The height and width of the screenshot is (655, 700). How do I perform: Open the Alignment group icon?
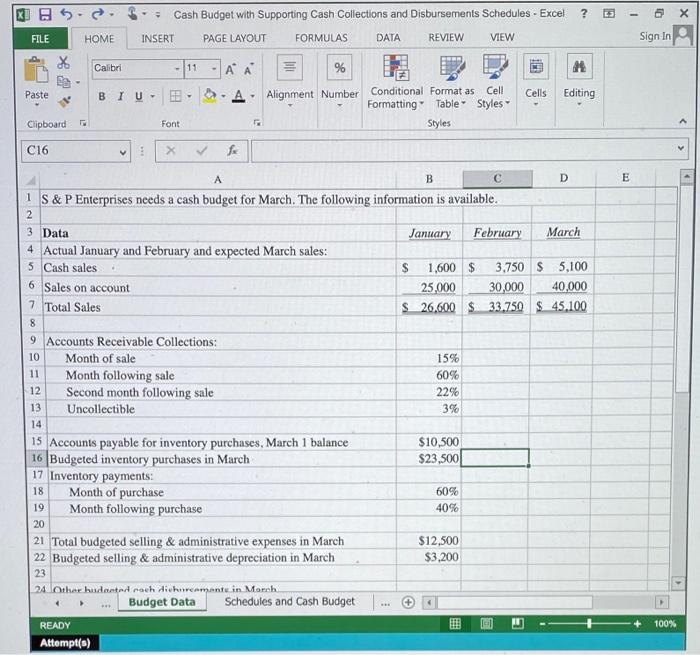(x=290, y=67)
